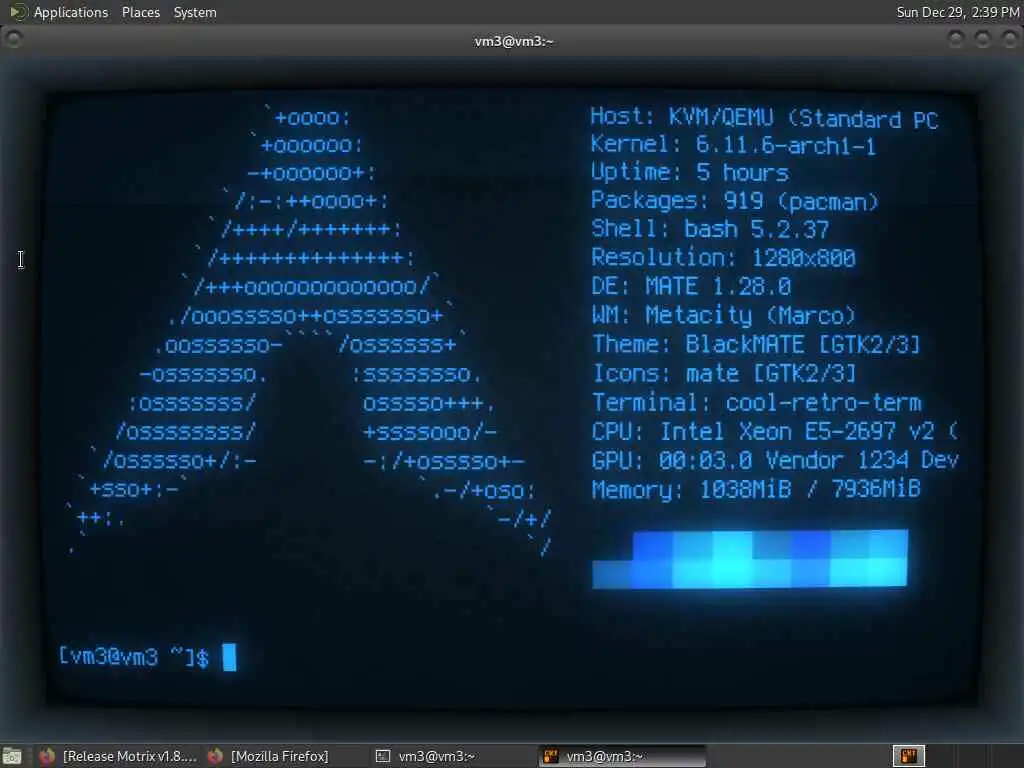This screenshot has height=768, width=1024.
Task: Minimize the vm3@vm3:~ terminal window
Action: [x=955, y=40]
